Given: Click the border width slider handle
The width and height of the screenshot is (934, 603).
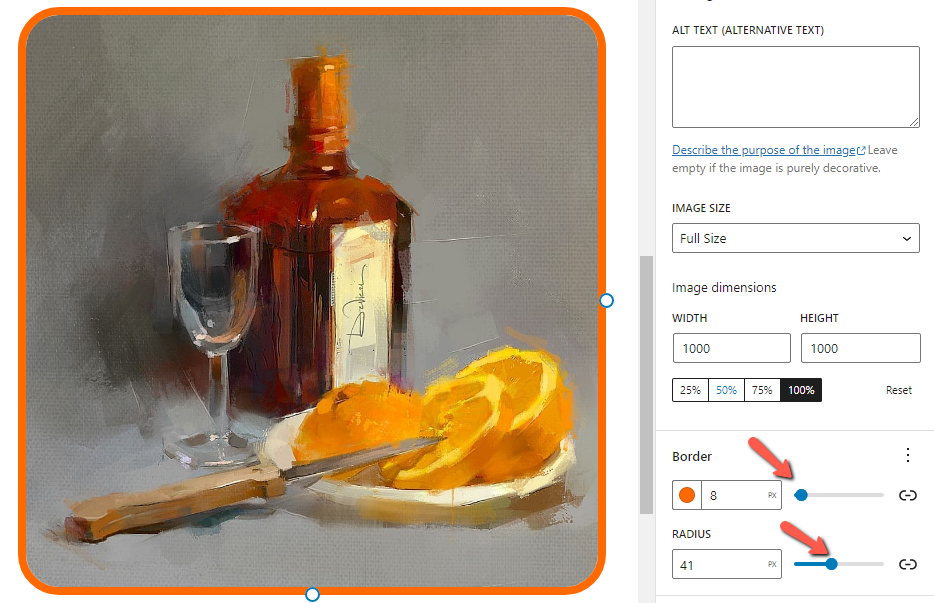Looking at the screenshot, I should point(801,494).
